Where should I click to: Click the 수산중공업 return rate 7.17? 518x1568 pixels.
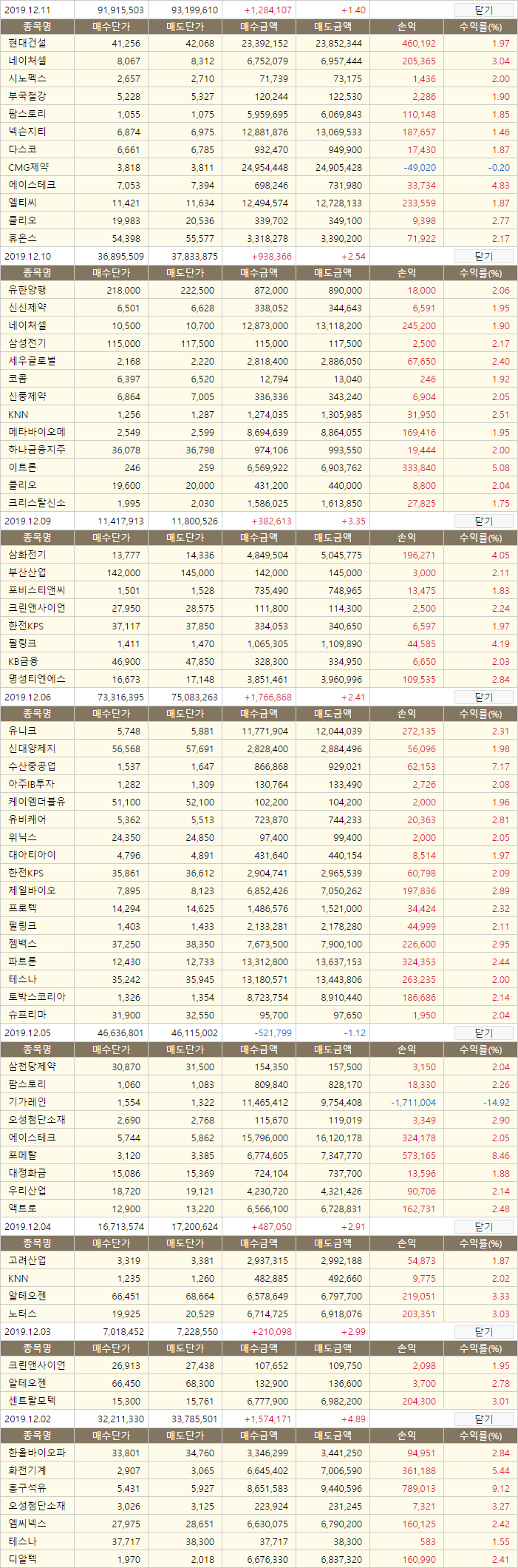[501, 767]
